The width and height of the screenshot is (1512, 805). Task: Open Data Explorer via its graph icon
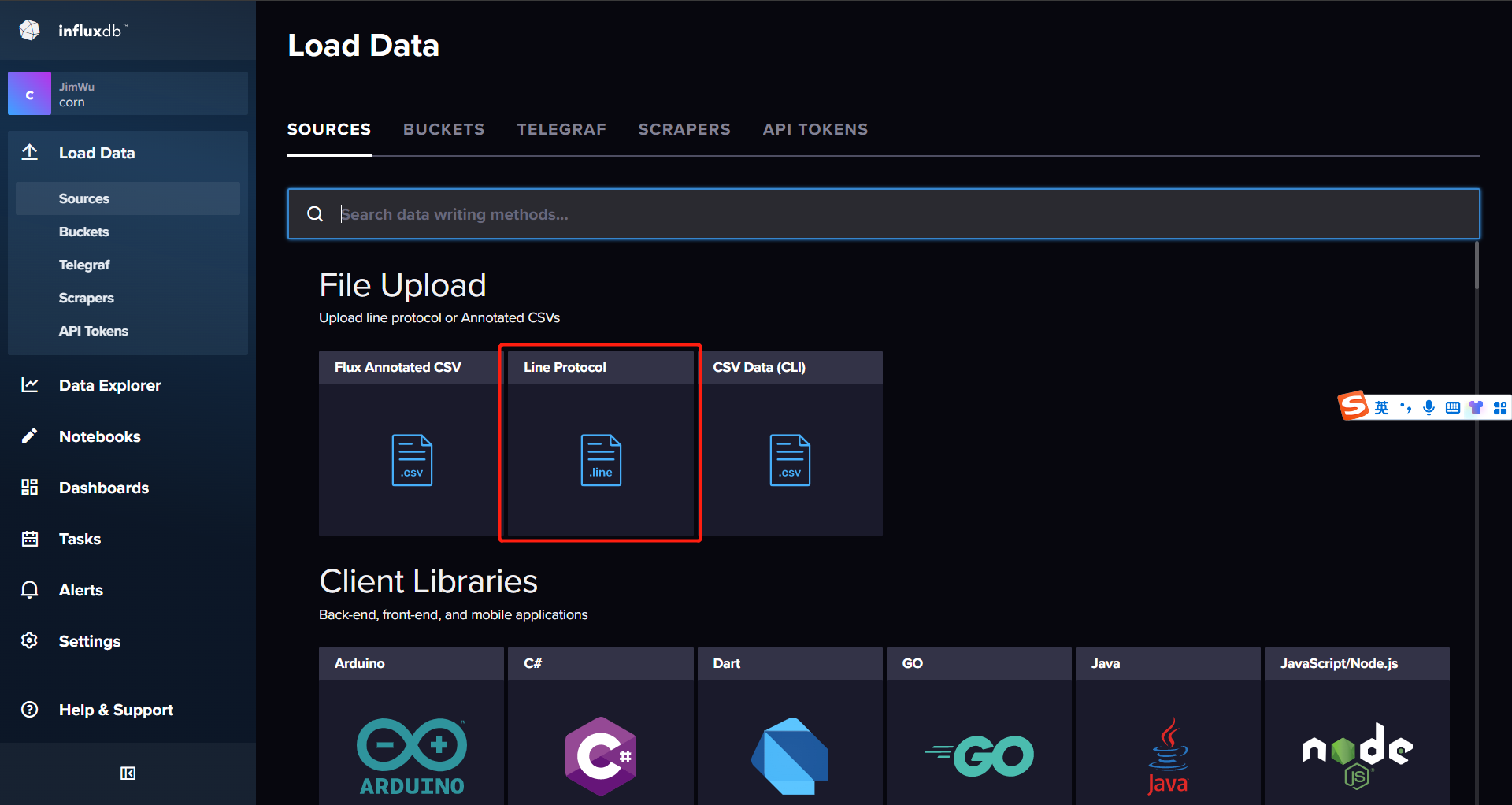(30, 384)
